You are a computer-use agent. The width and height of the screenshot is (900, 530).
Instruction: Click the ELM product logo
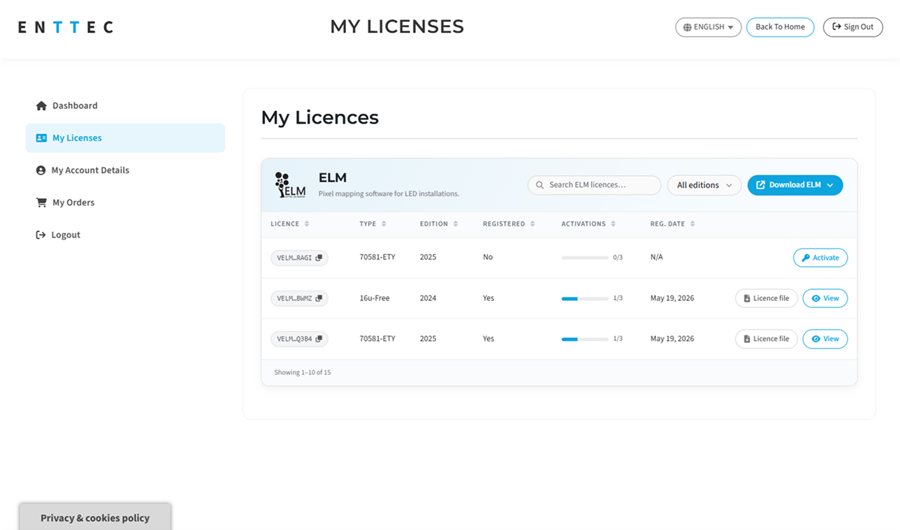(290, 185)
